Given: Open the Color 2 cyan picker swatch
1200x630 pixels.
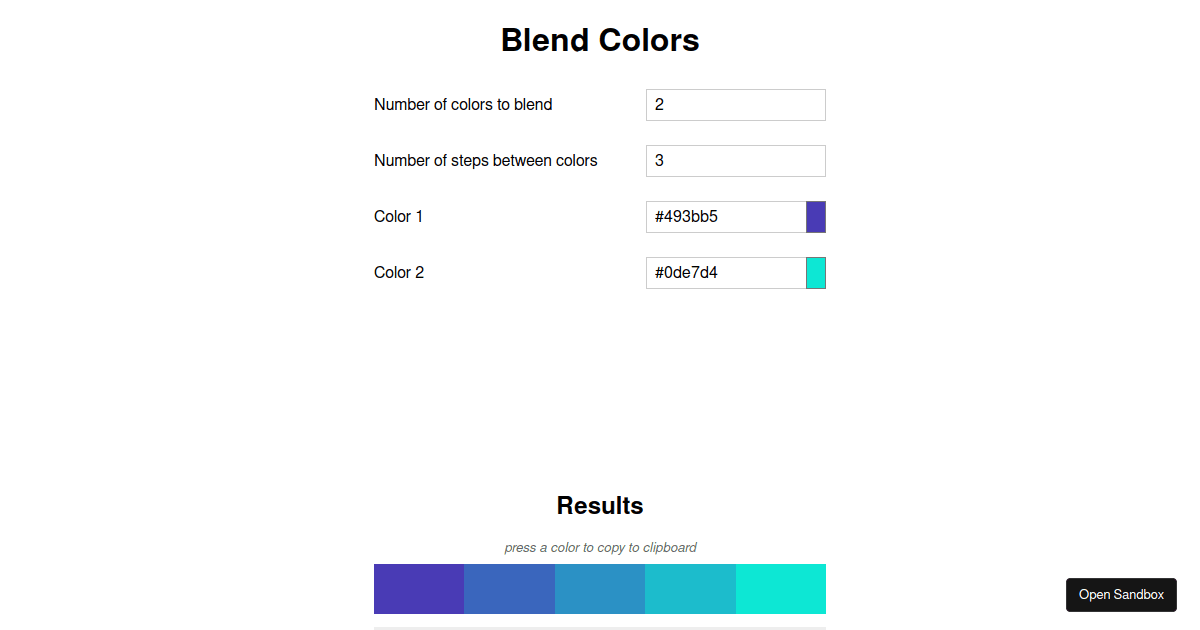Looking at the screenshot, I should click(x=815, y=272).
